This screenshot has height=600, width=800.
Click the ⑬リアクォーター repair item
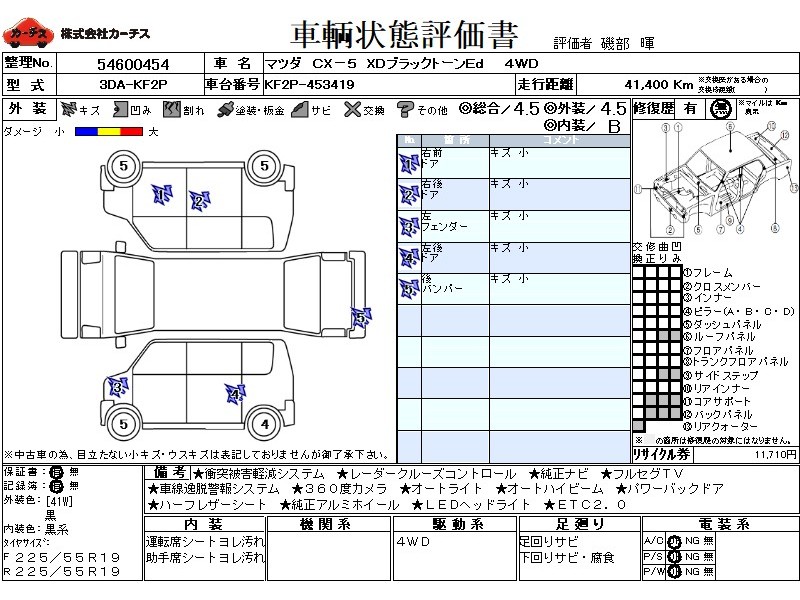pyautogui.click(x=720, y=426)
